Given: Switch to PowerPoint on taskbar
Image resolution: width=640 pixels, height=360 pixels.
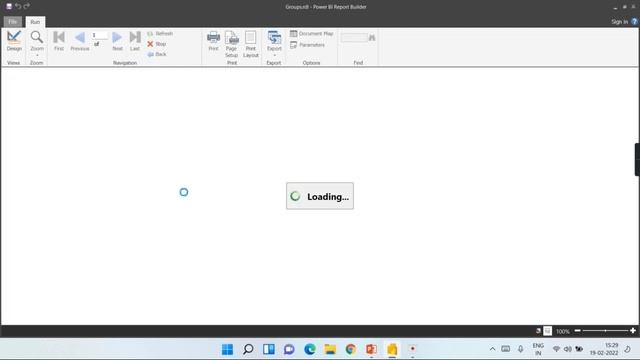Looking at the screenshot, I should tap(371, 349).
